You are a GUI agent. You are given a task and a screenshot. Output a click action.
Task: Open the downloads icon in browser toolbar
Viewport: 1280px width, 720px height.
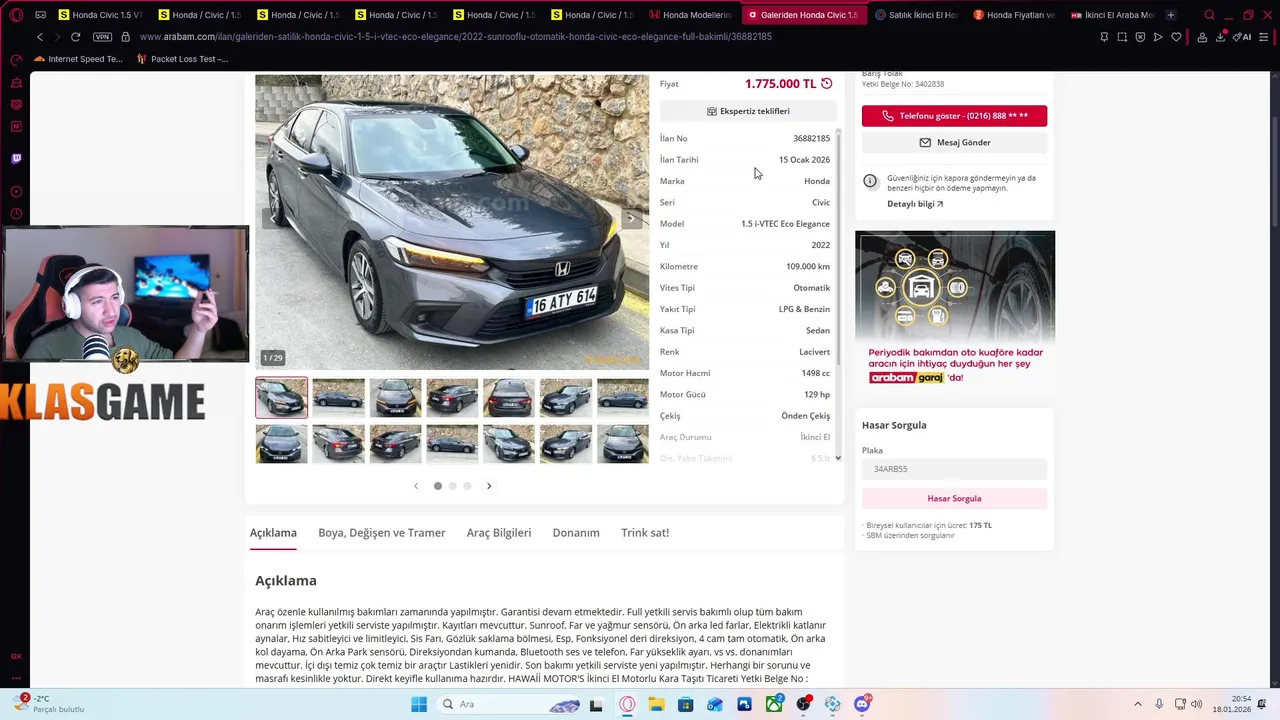tap(1220, 37)
